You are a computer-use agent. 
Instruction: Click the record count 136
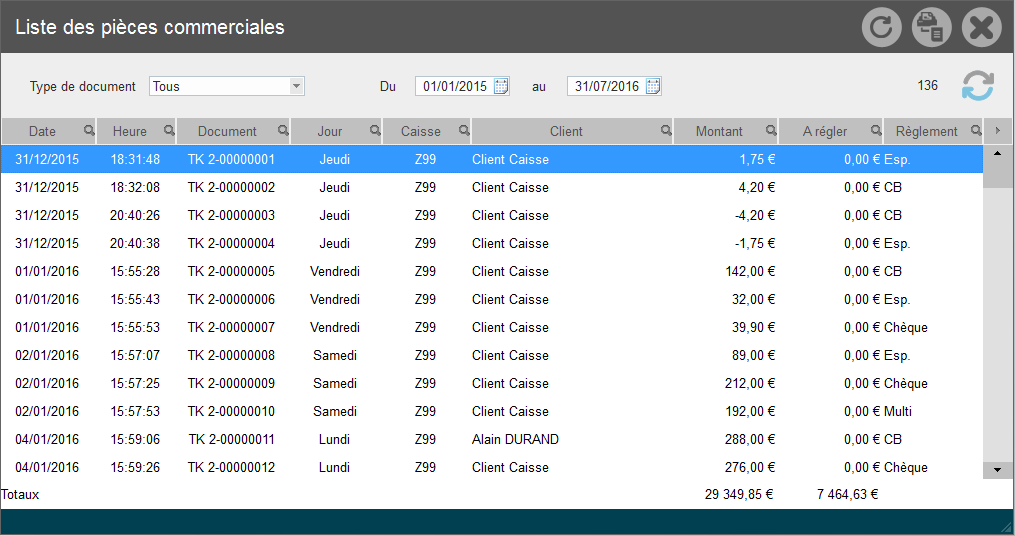(x=928, y=85)
